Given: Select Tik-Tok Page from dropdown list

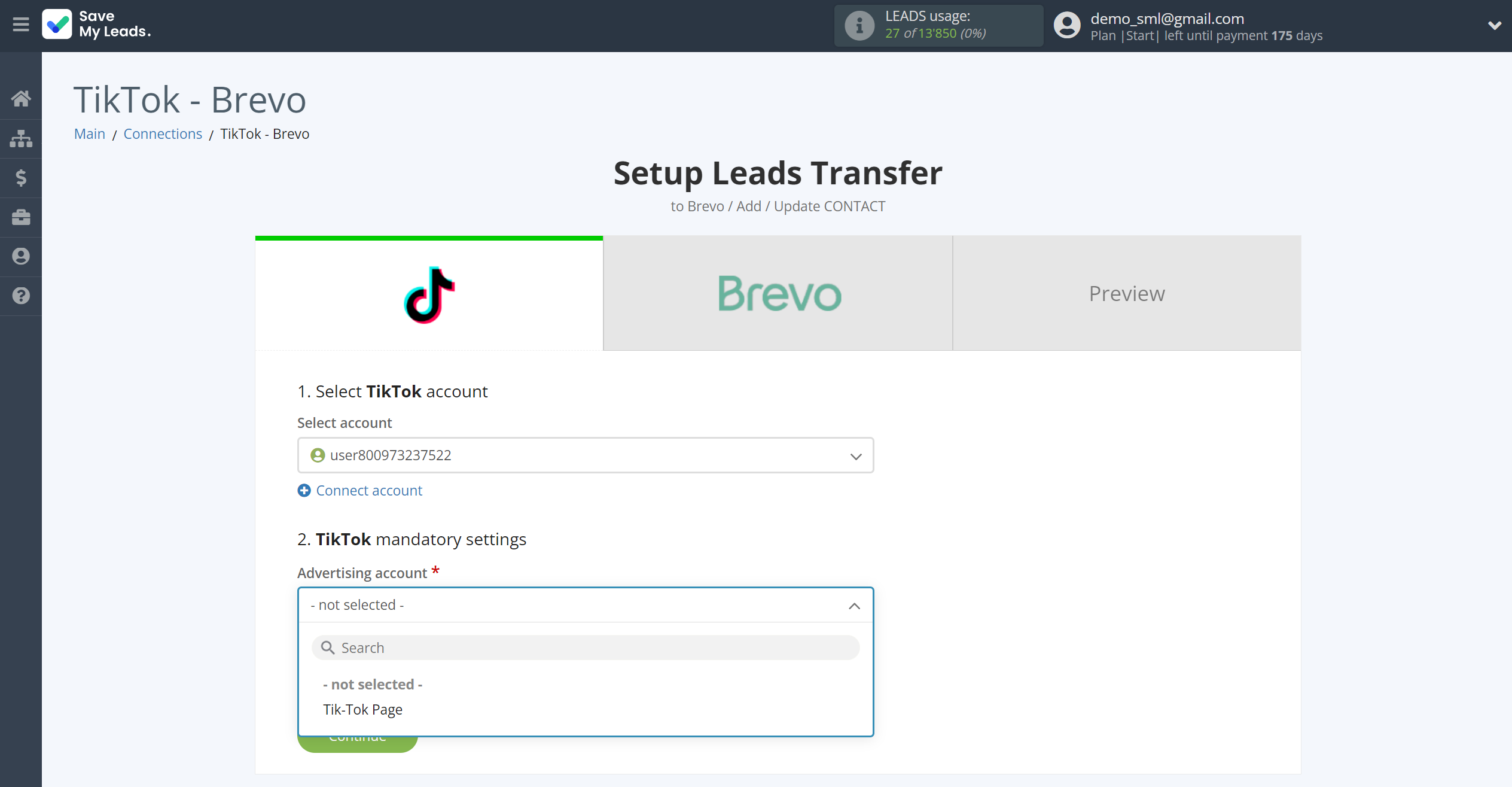Looking at the screenshot, I should tap(363, 709).
